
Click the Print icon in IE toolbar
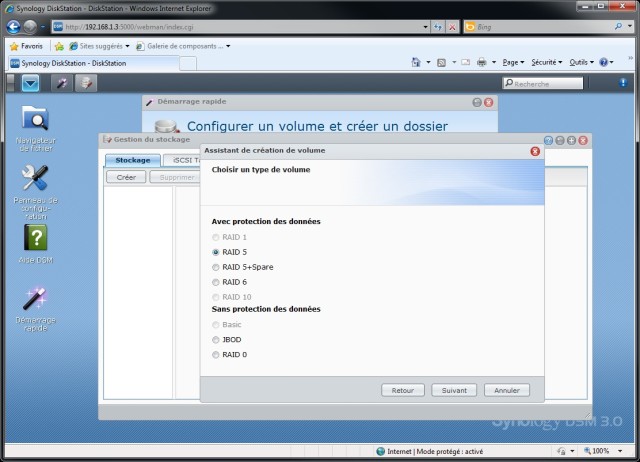tap(482, 62)
